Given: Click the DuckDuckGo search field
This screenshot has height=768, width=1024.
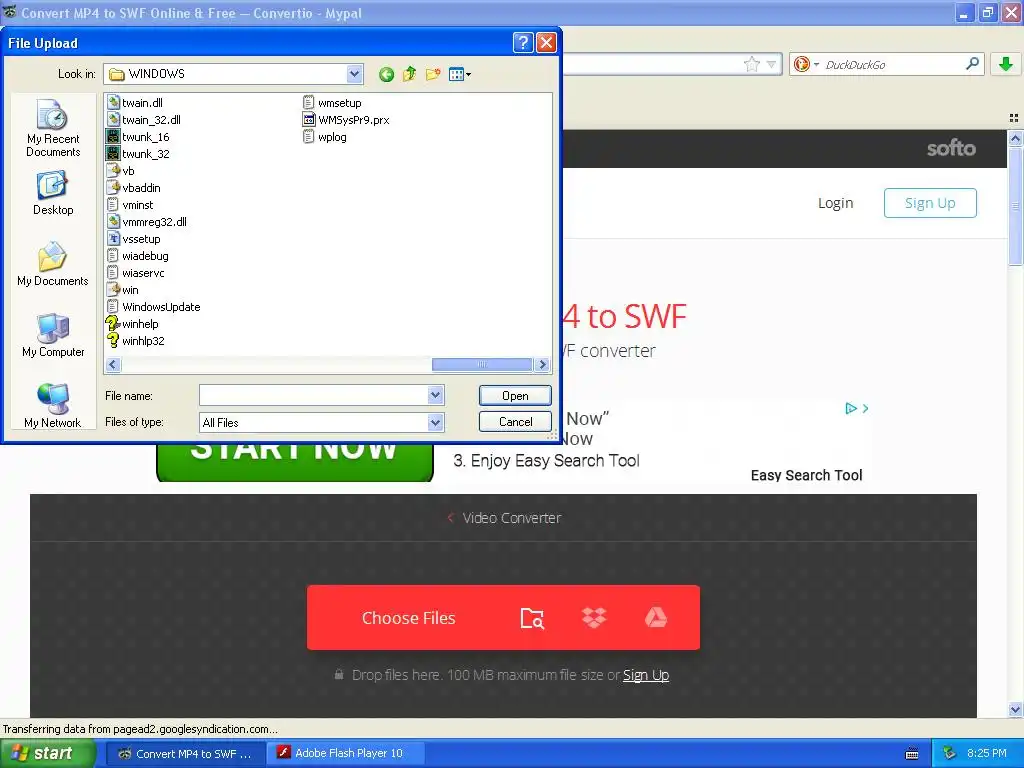Looking at the screenshot, I should 892,64.
